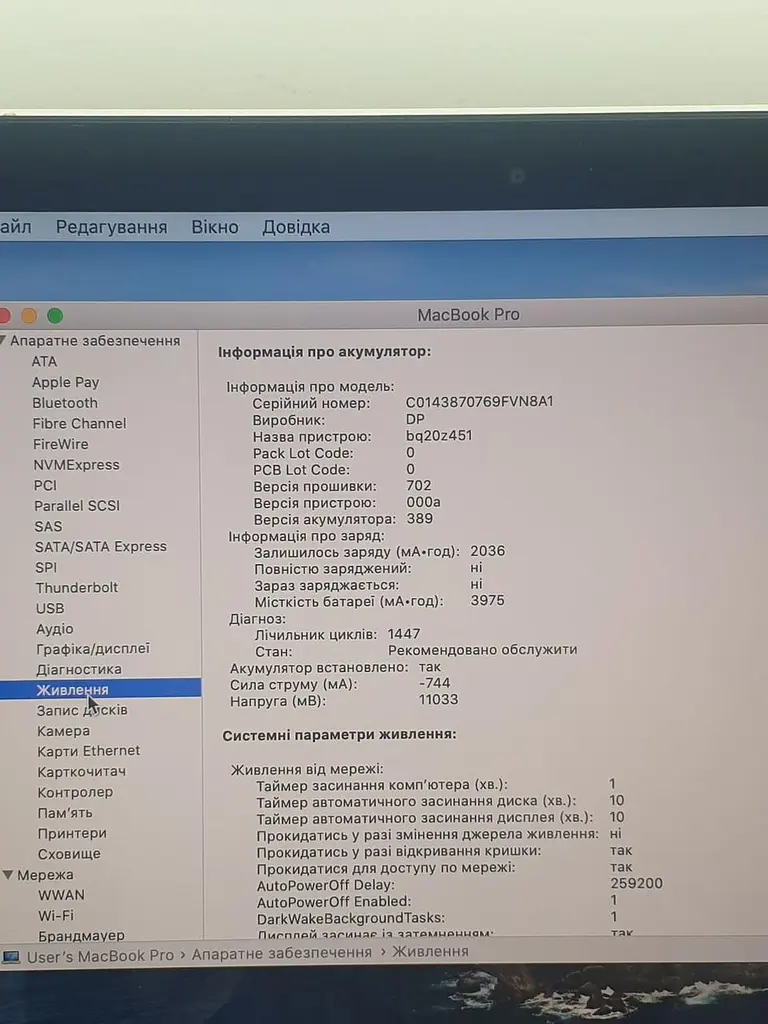Select Apple Pay in the sidebar

click(65, 382)
